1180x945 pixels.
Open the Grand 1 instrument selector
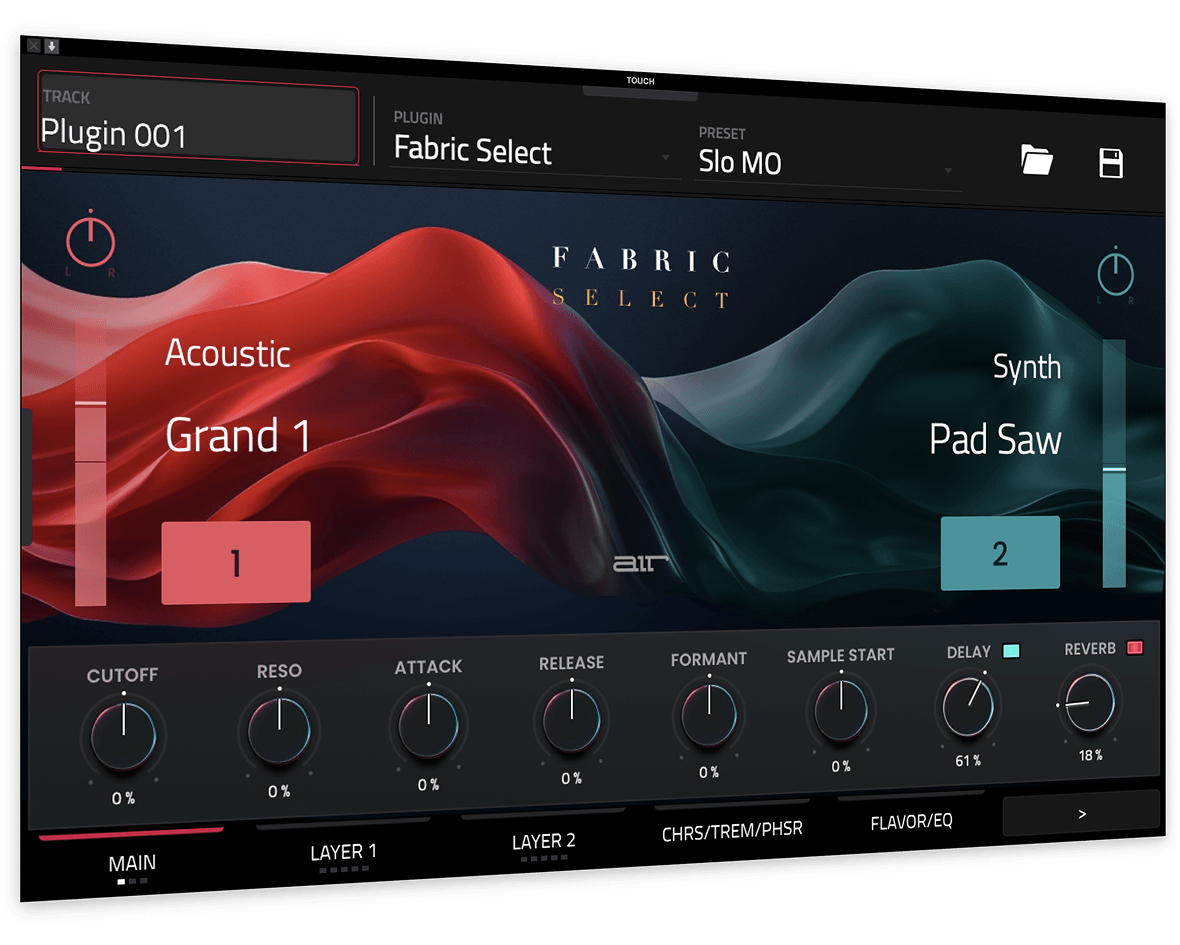coord(238,436)
